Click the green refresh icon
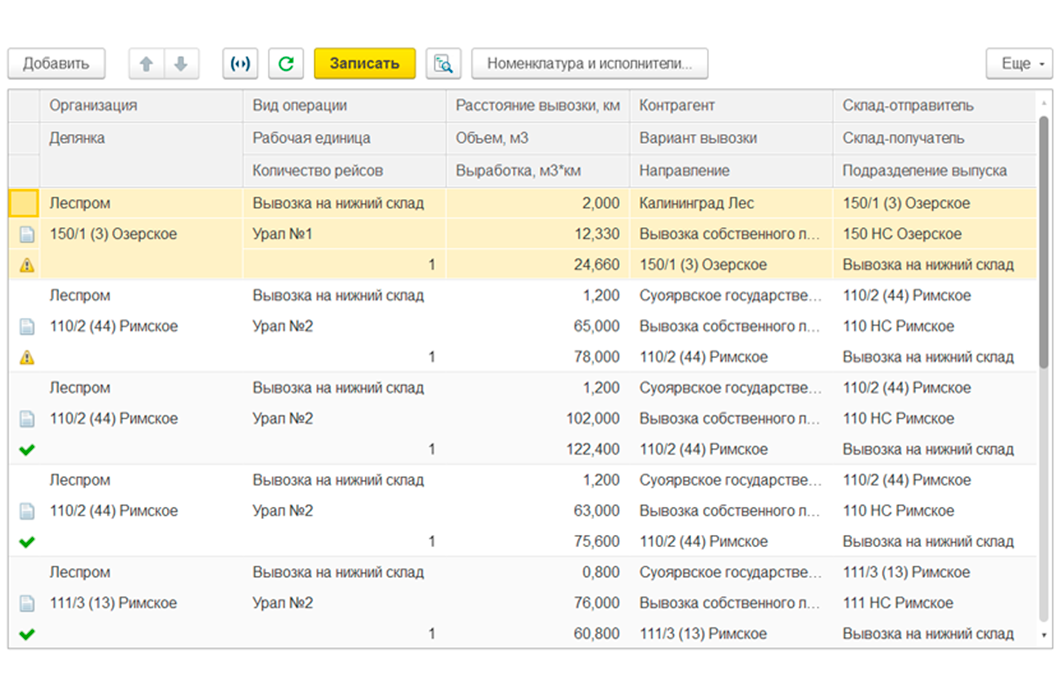This screenshot has width=1058, height=699. click(286, 64)
